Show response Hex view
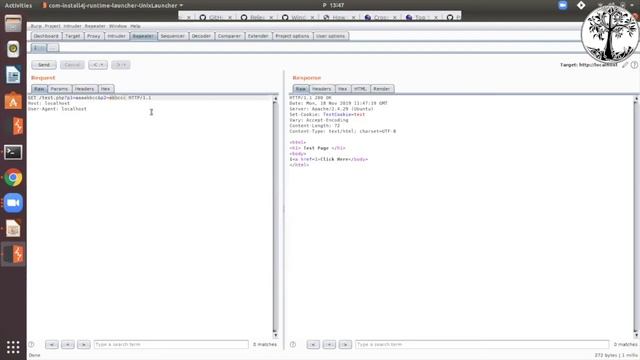The width and height of the screenshot is (640, 360). (342, 89)
